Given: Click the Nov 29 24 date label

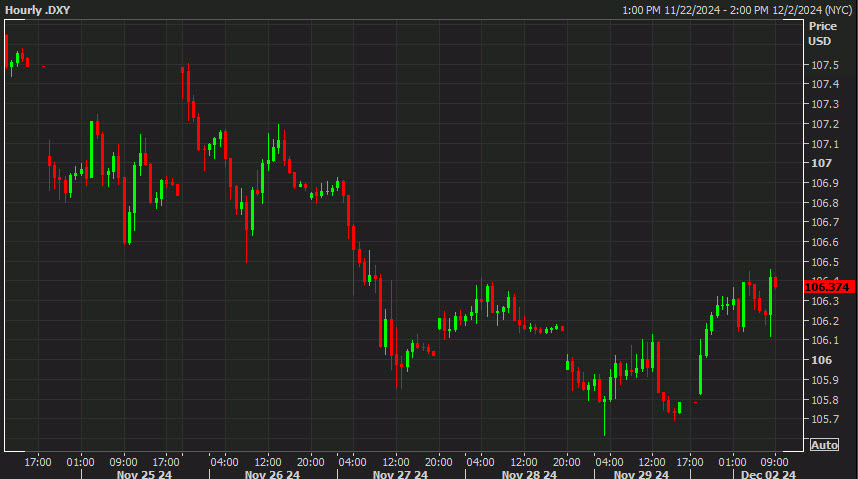Looking at the screenshot, I should tap(641, 474).
